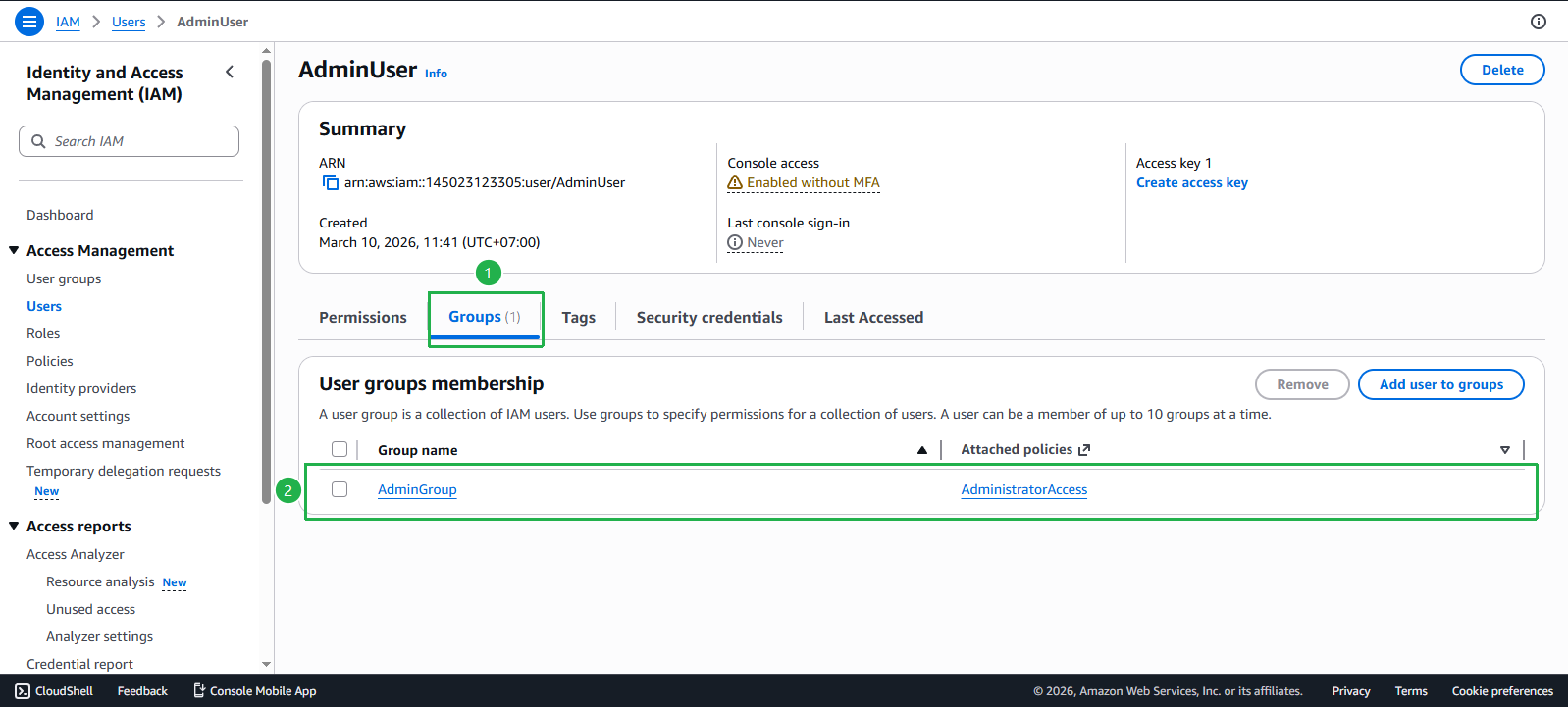1568x707 pixels.
Task: Open User groups in the sidebar
Action: tap(64, 278)
